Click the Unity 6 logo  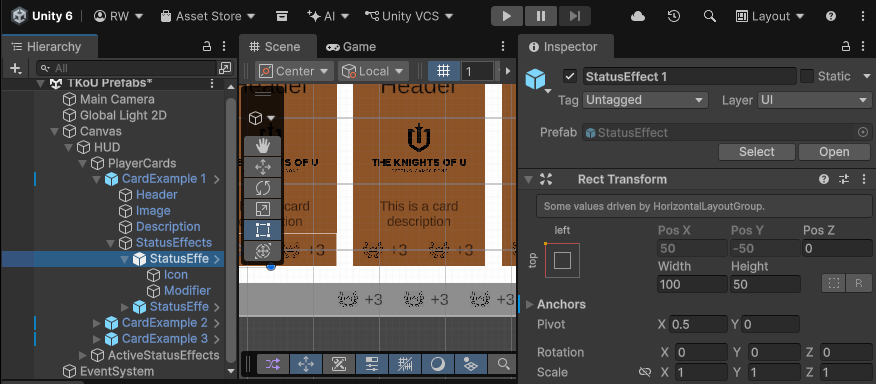(20, 16)
